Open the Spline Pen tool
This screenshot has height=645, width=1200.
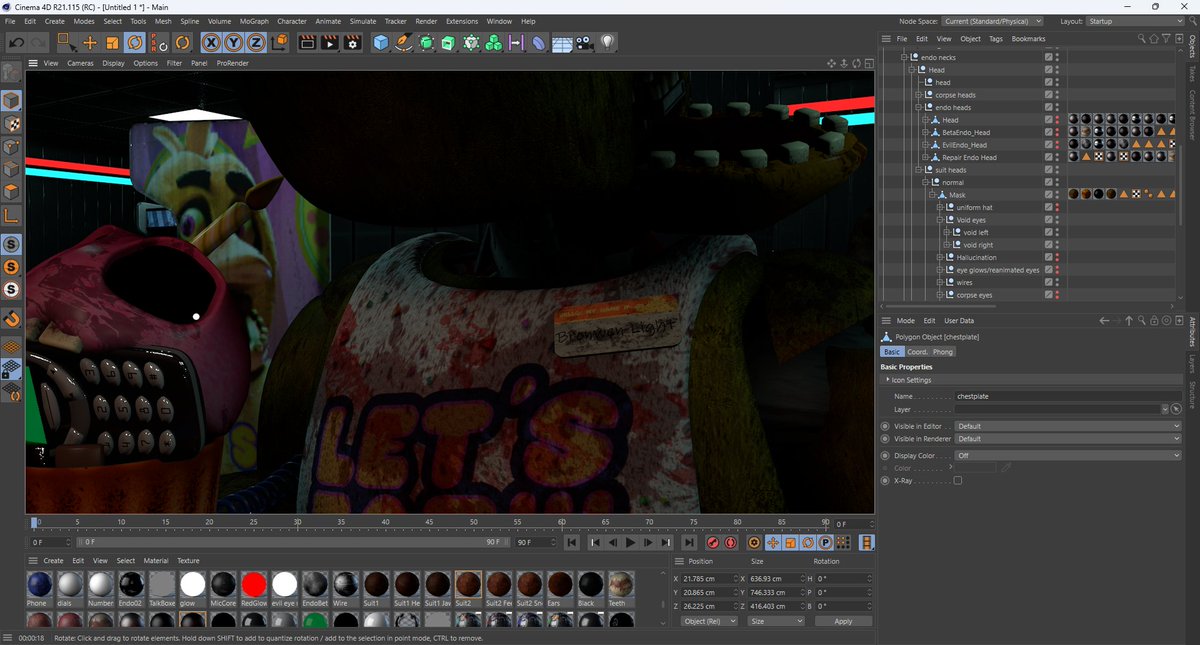click(x=403, y=42)
